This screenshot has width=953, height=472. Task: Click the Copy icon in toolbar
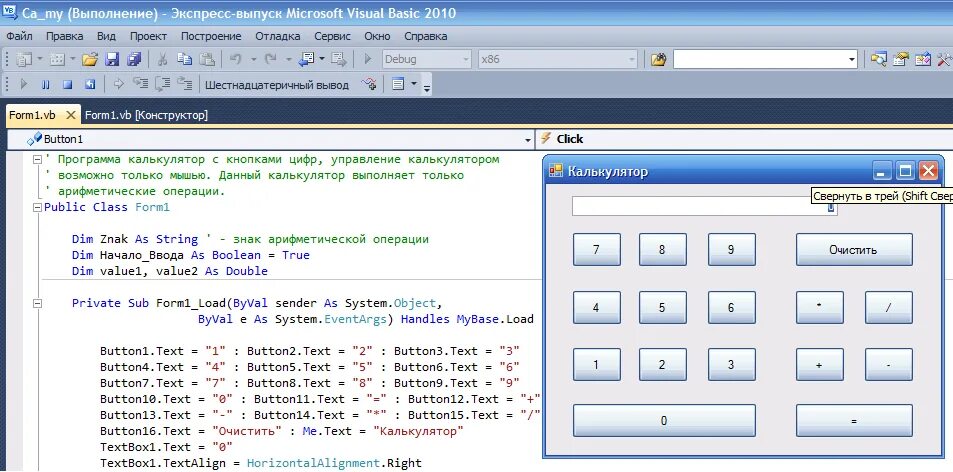184,60
